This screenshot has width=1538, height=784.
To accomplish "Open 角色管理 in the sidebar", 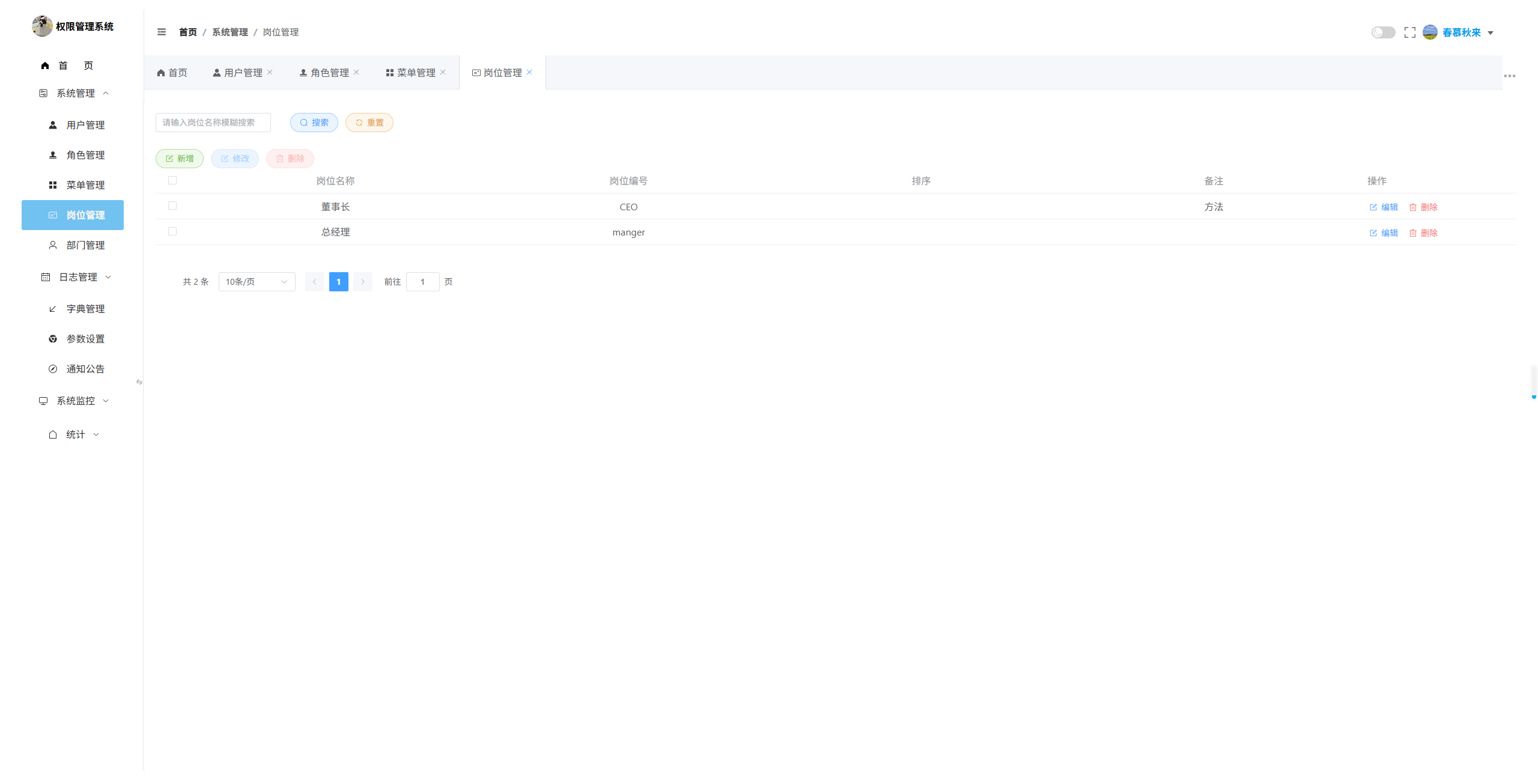I will (73, 155).
